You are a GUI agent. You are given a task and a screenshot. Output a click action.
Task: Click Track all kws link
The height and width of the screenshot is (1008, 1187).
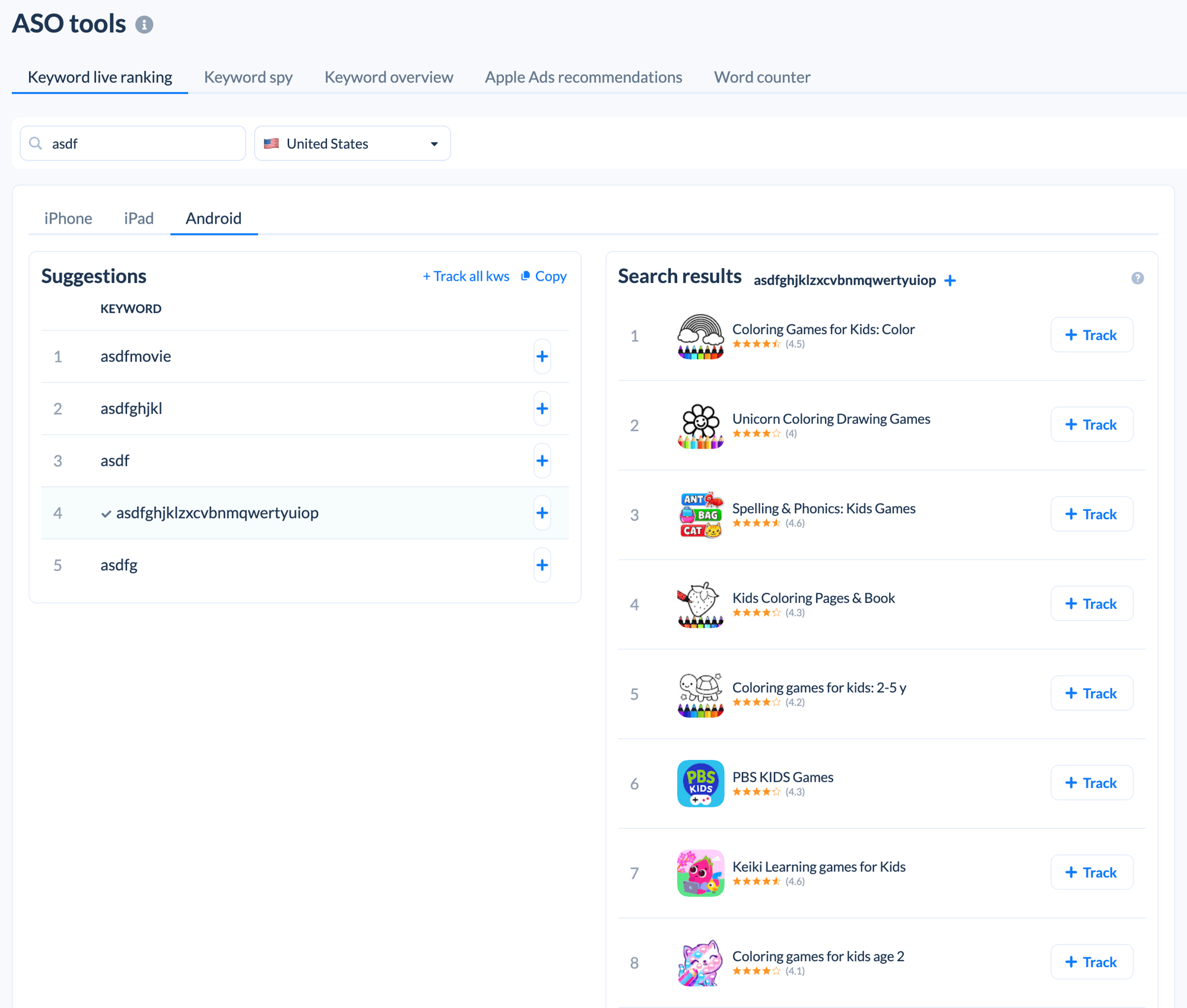tap(466, 276)
